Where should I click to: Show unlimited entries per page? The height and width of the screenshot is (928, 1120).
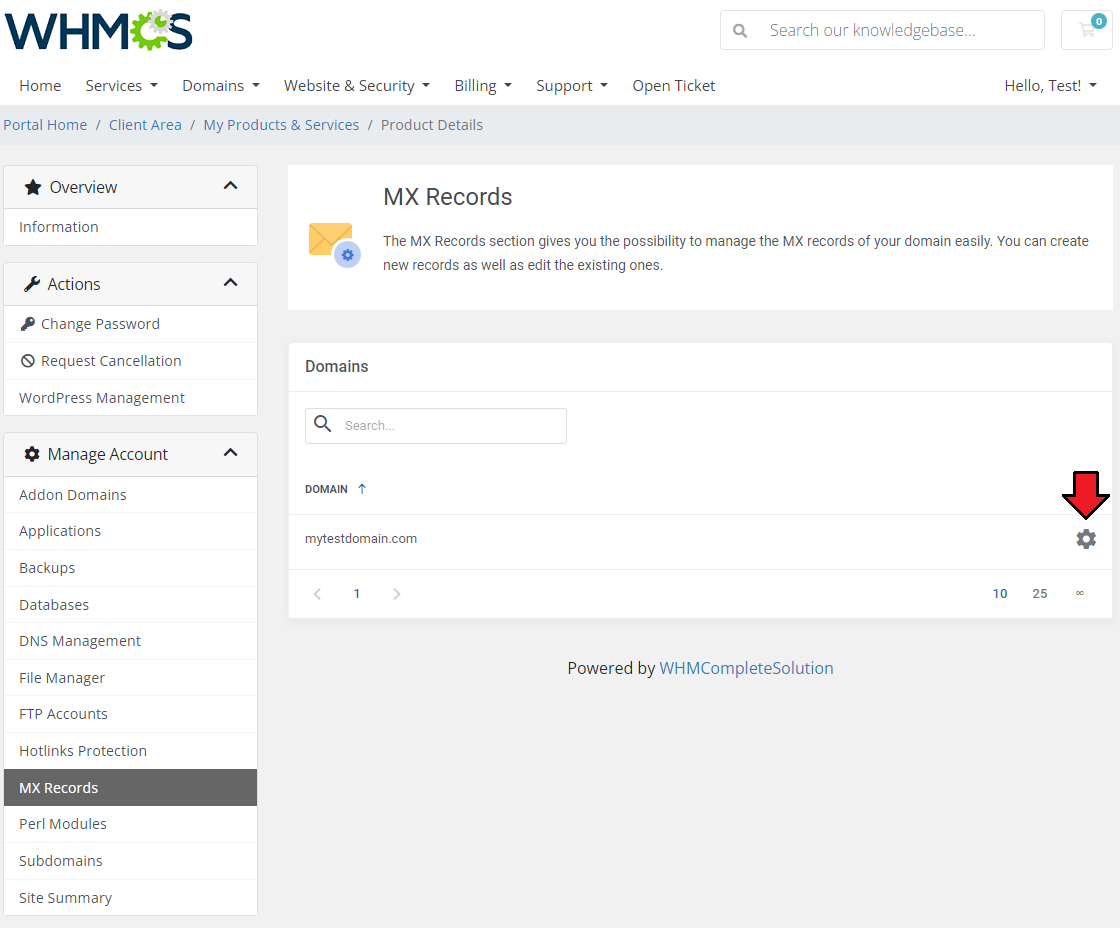click(x=1080, y=593)
